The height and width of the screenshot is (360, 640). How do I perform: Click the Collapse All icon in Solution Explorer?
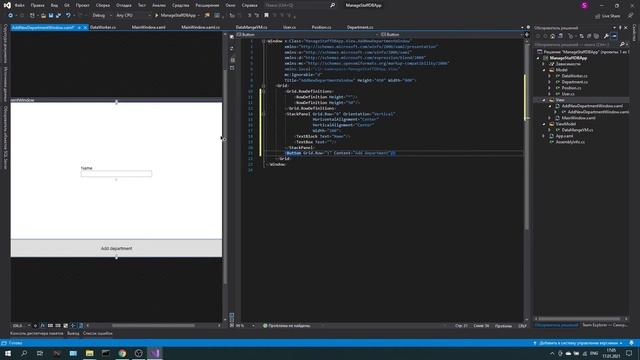[589, 36]
